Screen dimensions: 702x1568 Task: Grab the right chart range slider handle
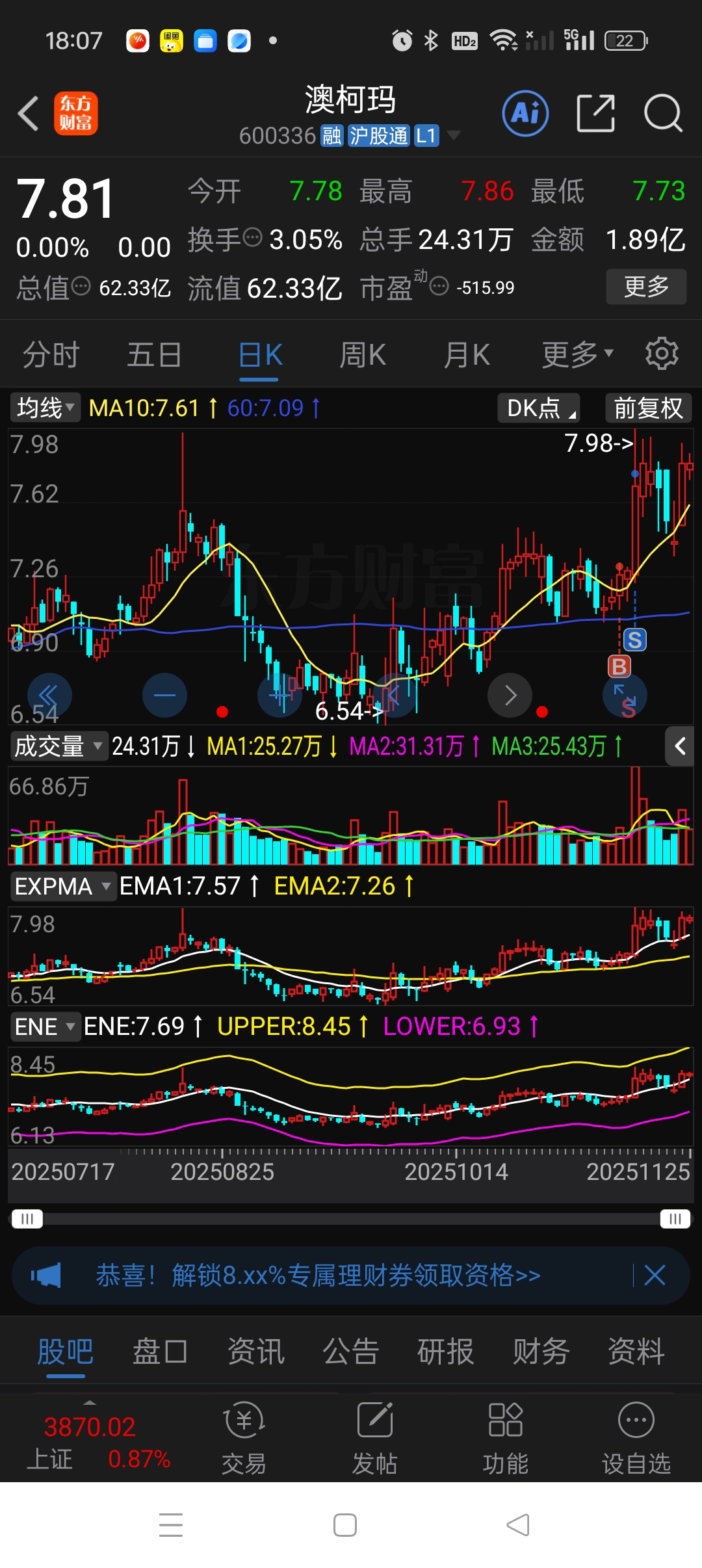pyautogui.click(x=675, y=1218)
